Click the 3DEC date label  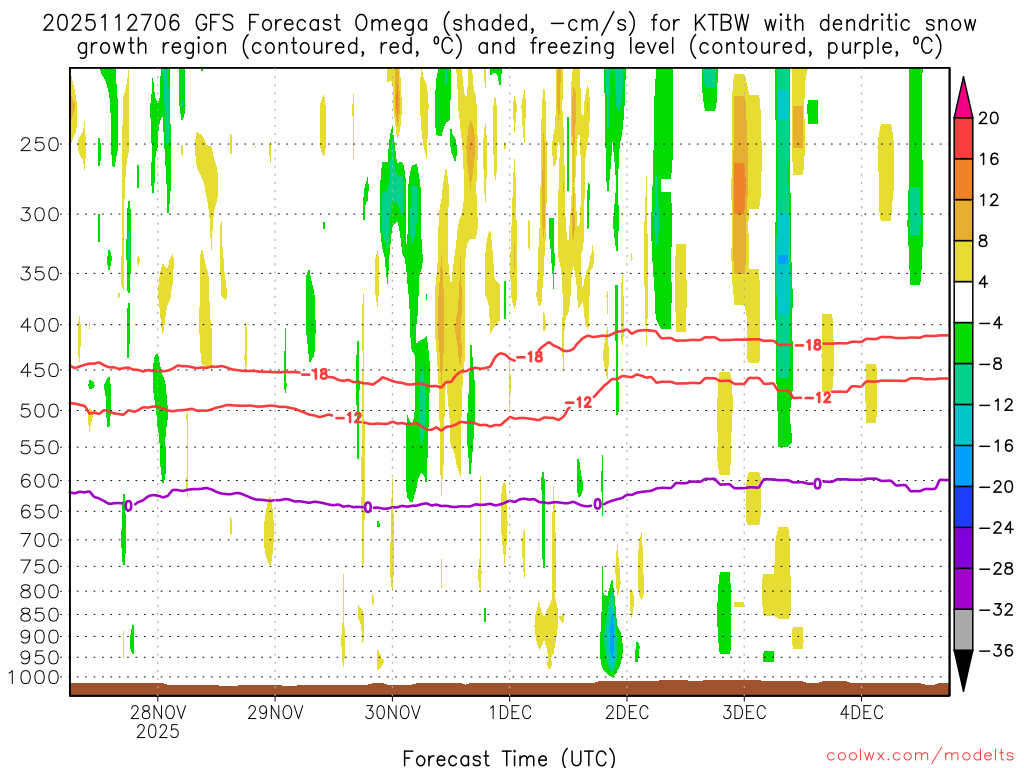tap(744, 712)
